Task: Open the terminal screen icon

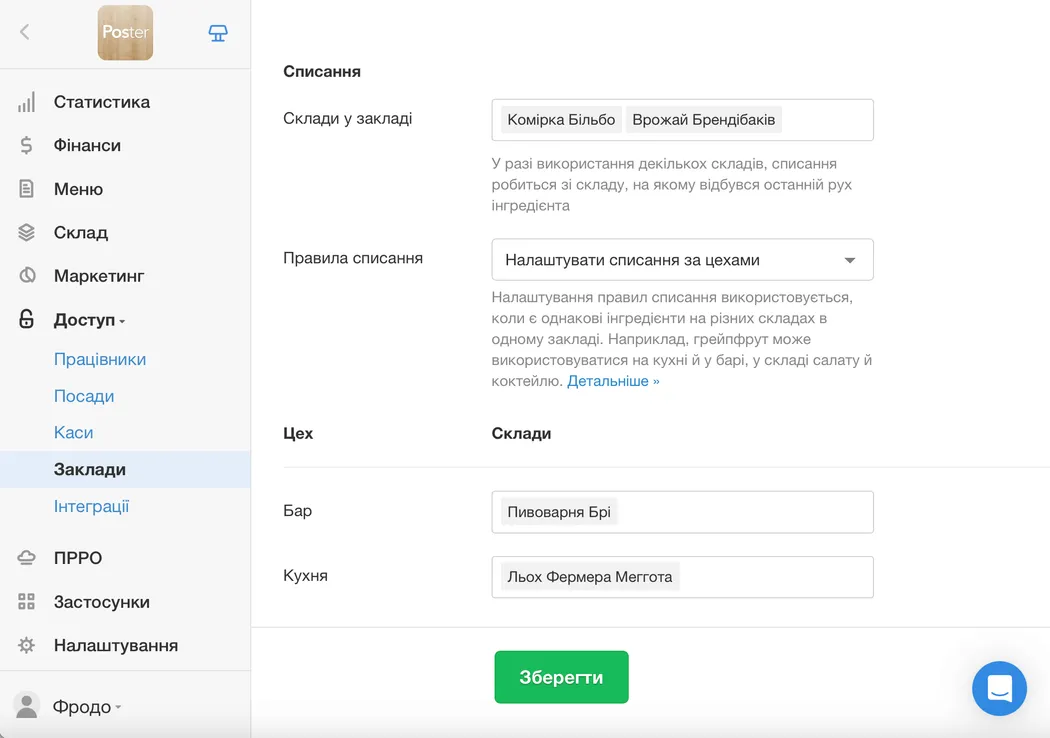Action: tap(217, 32)
